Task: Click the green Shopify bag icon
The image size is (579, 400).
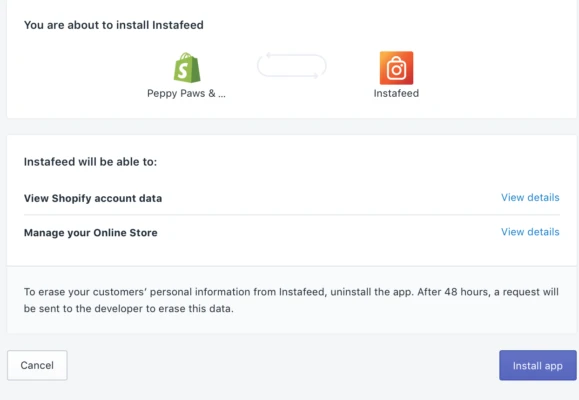Action: (187, 68)
